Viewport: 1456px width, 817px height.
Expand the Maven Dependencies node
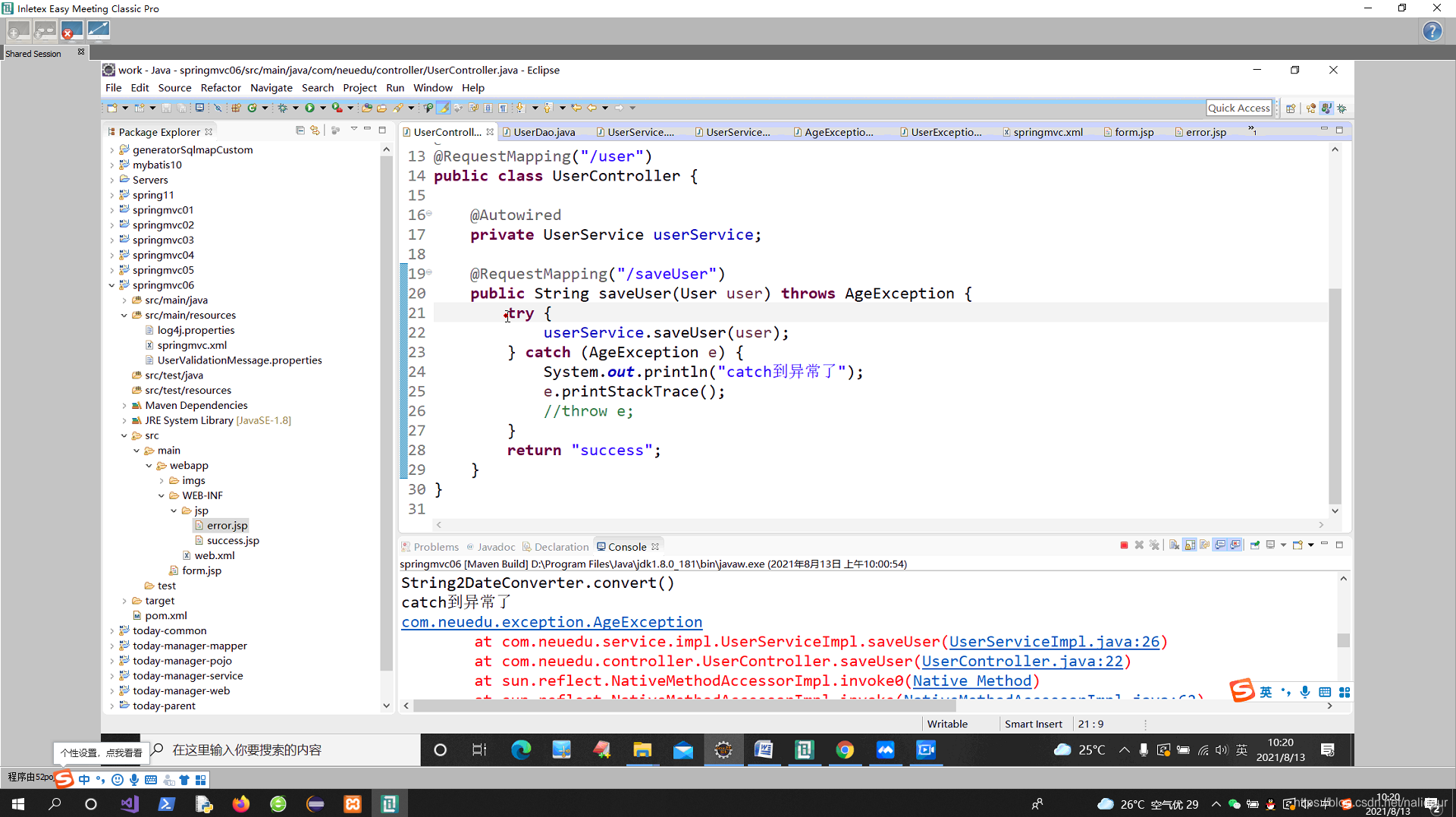coord(124,406)
